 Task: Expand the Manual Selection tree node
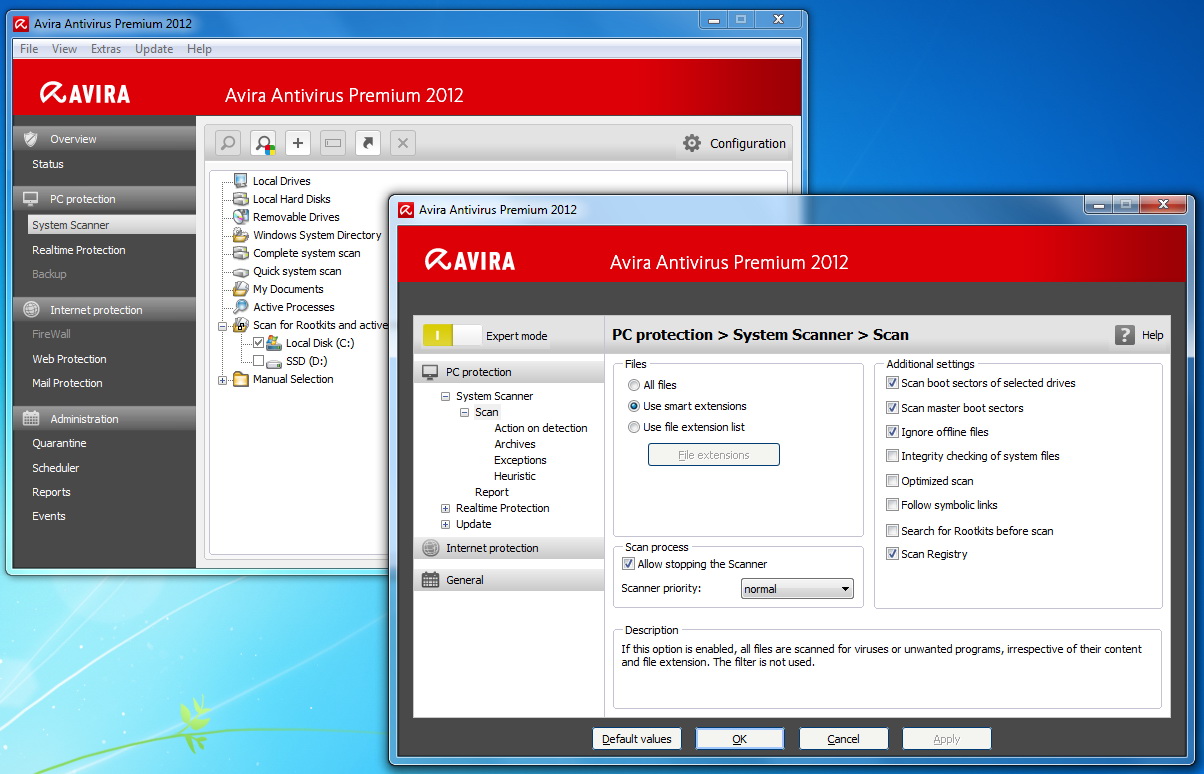(x=223, y=378)
